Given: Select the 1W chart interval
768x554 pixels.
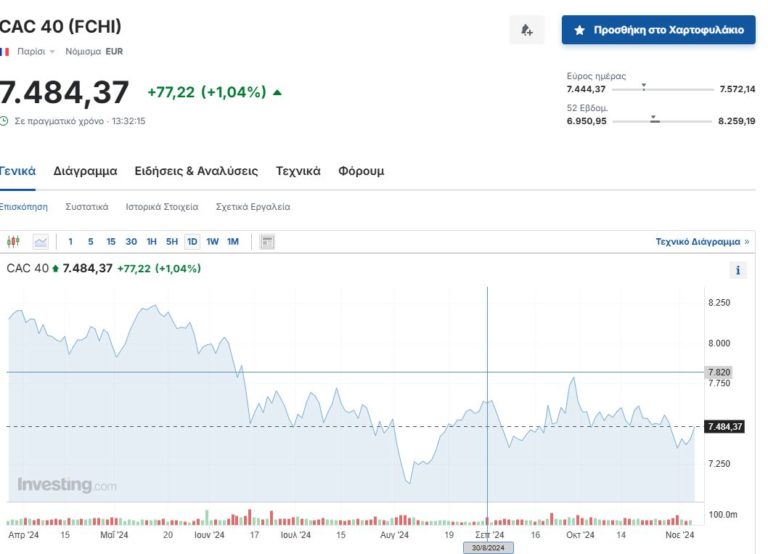Looking at the screenshot, I should click(x=212, y=241).
